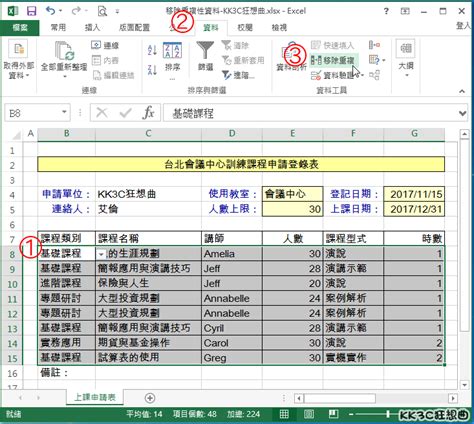Switch to the 常用 (Home) tab
The height and width of the screenshot is (424, 474).
[58, 28]
